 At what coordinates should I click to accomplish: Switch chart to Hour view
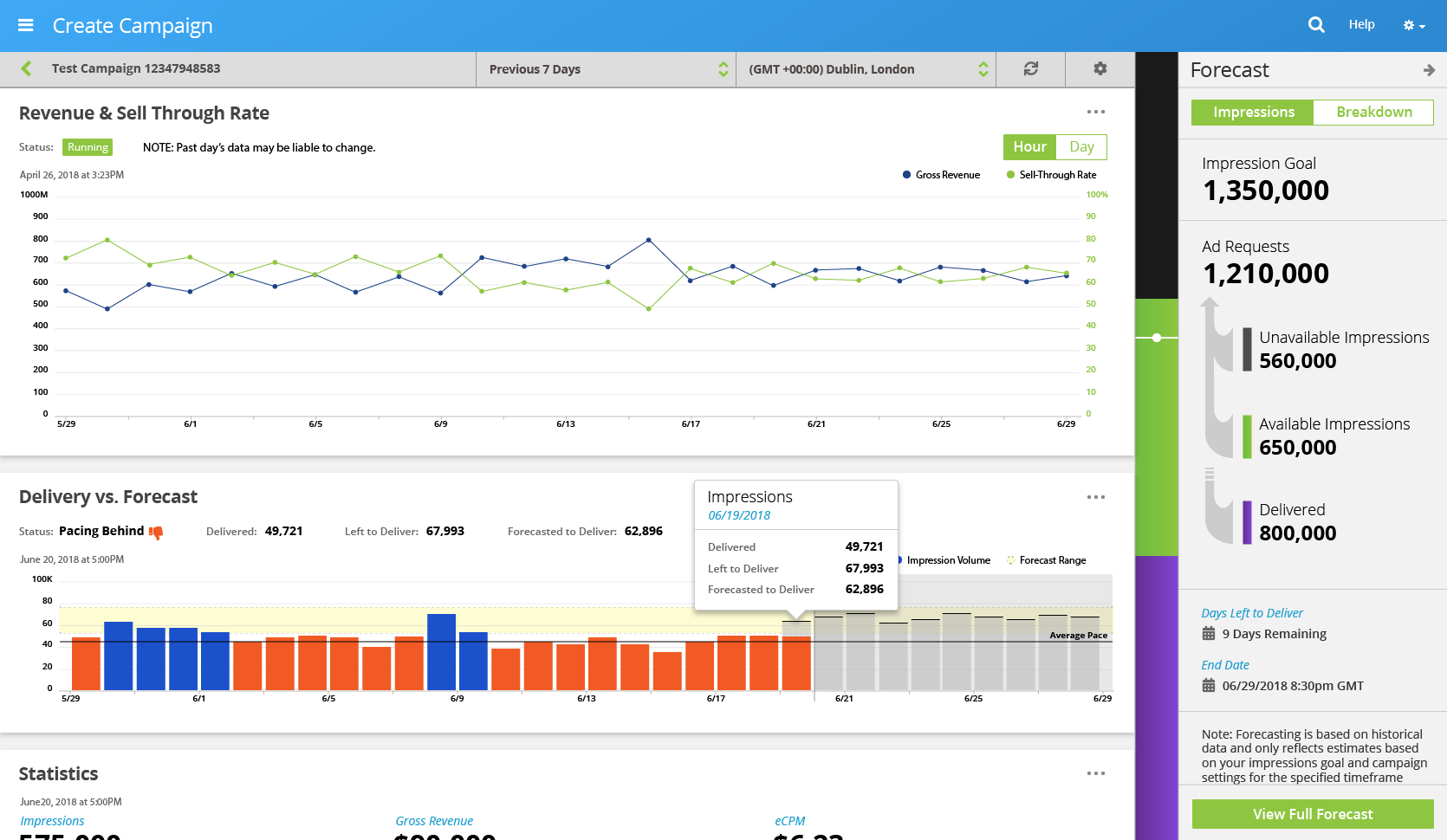(1029, 147)
